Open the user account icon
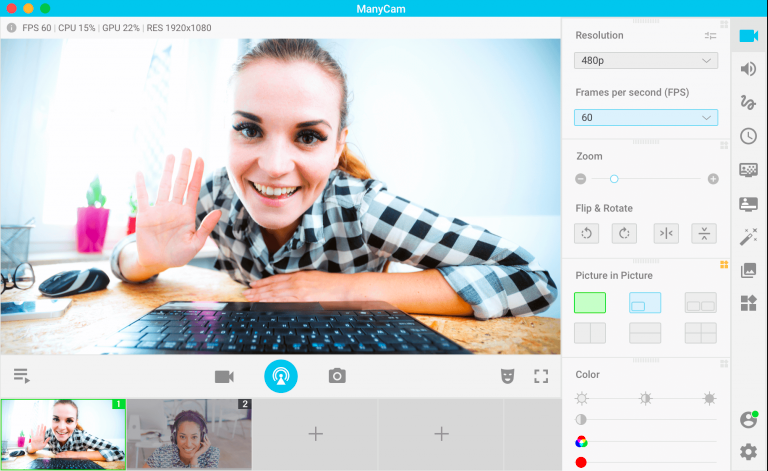The height and width of the screenshot is (471, 768). click(748, 420)
